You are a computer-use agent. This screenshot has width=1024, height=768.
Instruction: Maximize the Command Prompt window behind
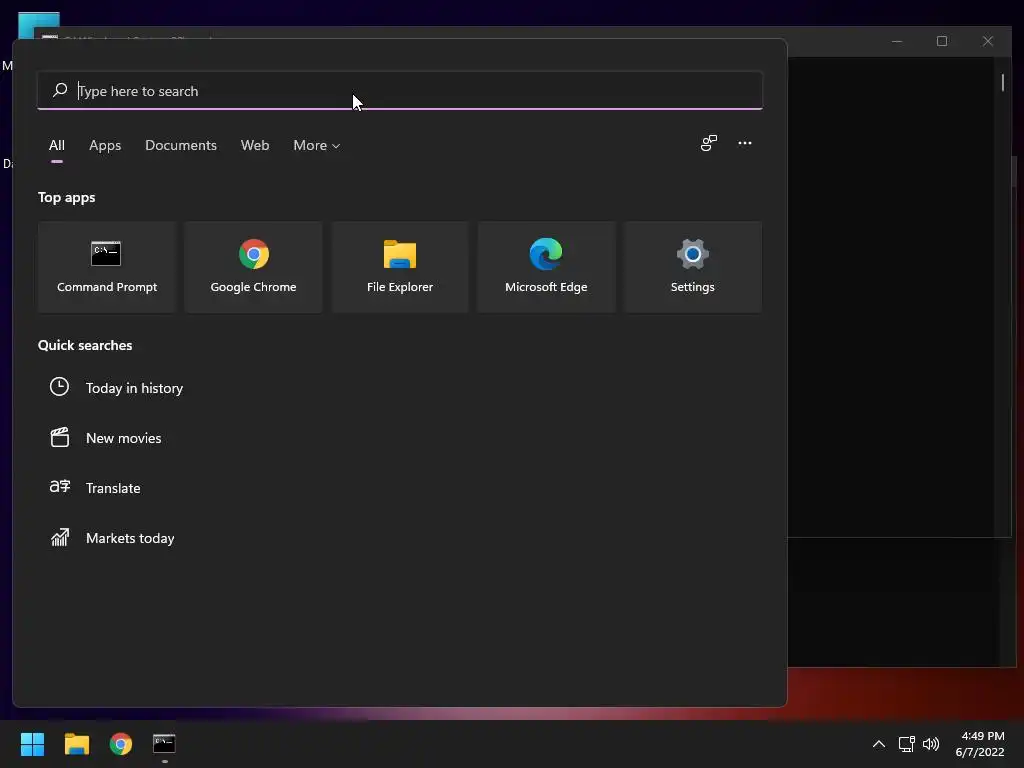pos(942,41)
